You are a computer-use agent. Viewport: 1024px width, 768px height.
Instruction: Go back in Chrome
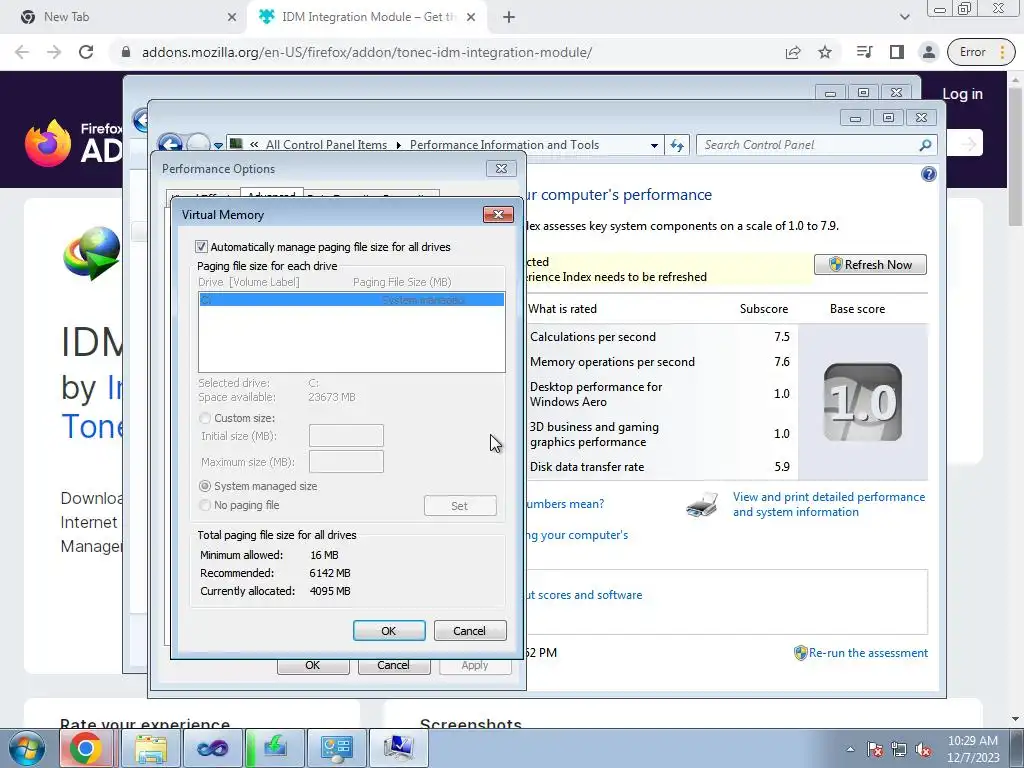(x=22, y=52)
